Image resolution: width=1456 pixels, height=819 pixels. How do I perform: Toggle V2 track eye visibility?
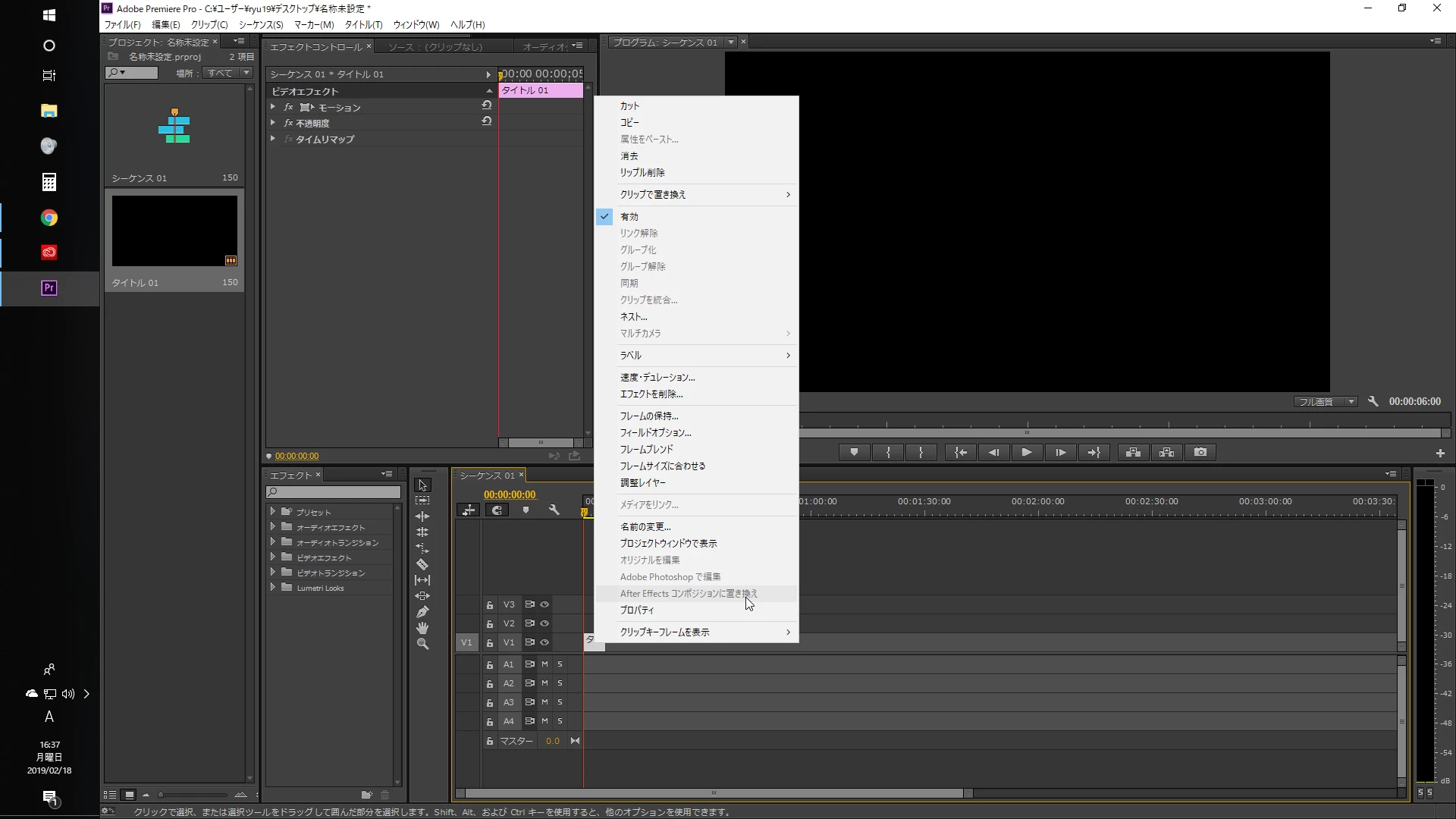point(544,623)
